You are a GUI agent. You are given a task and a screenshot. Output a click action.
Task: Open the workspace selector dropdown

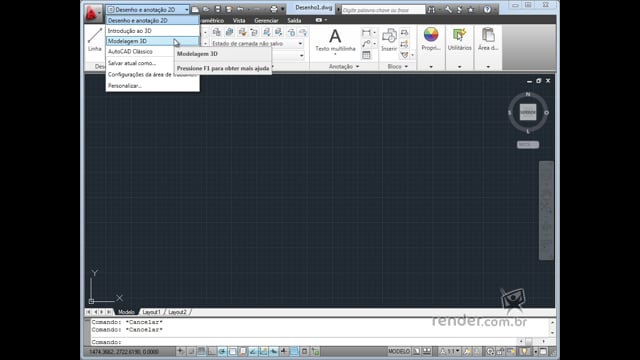tap(148, 9)
